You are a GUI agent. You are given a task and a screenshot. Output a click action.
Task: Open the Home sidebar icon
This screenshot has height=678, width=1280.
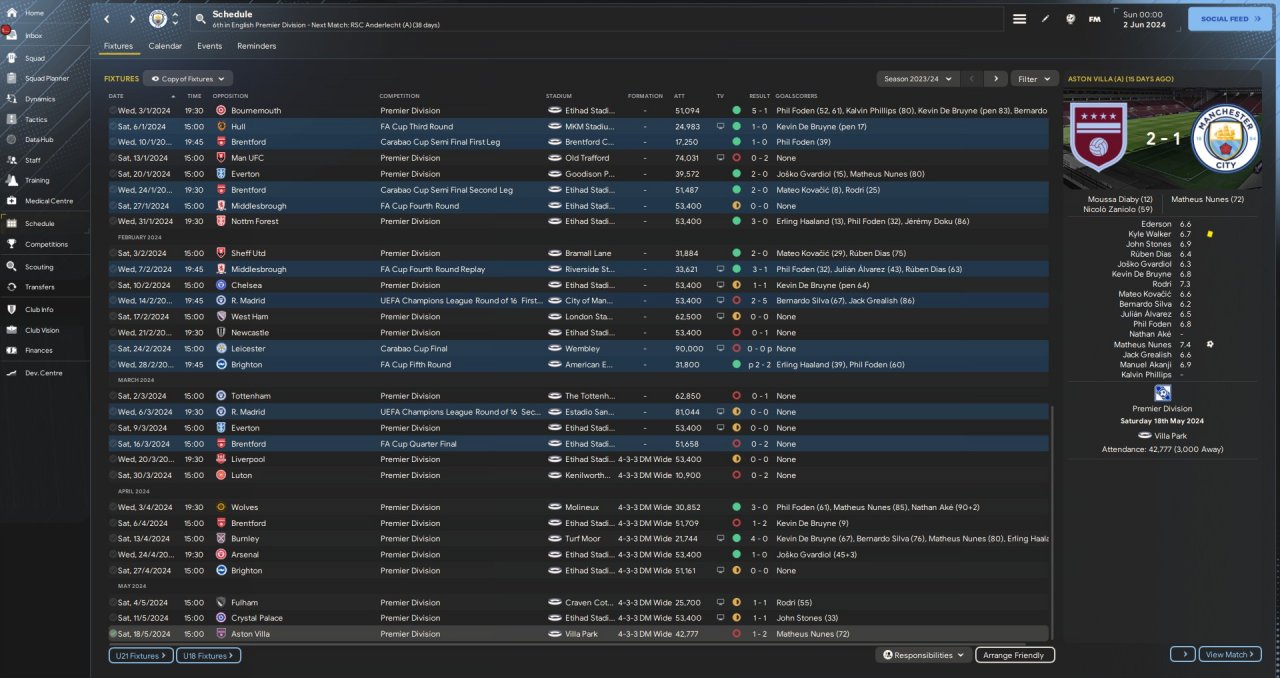coord(12,13)
